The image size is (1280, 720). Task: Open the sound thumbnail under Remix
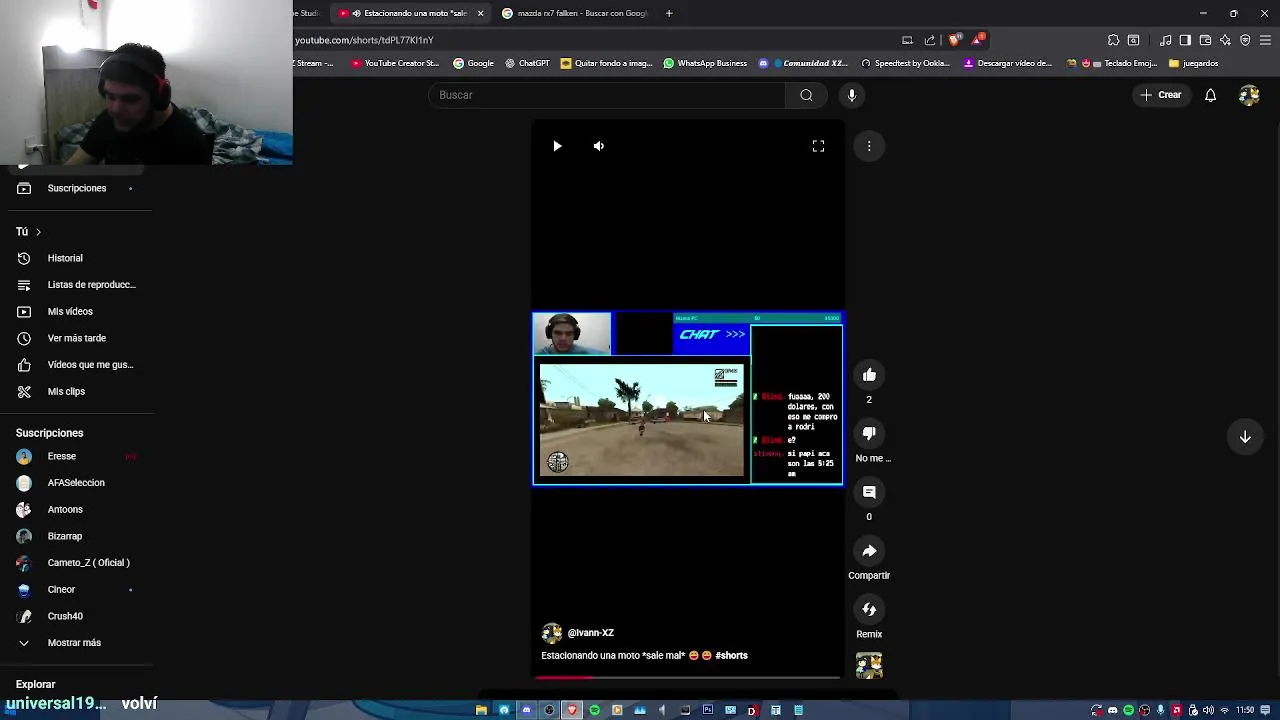[869, 666]
